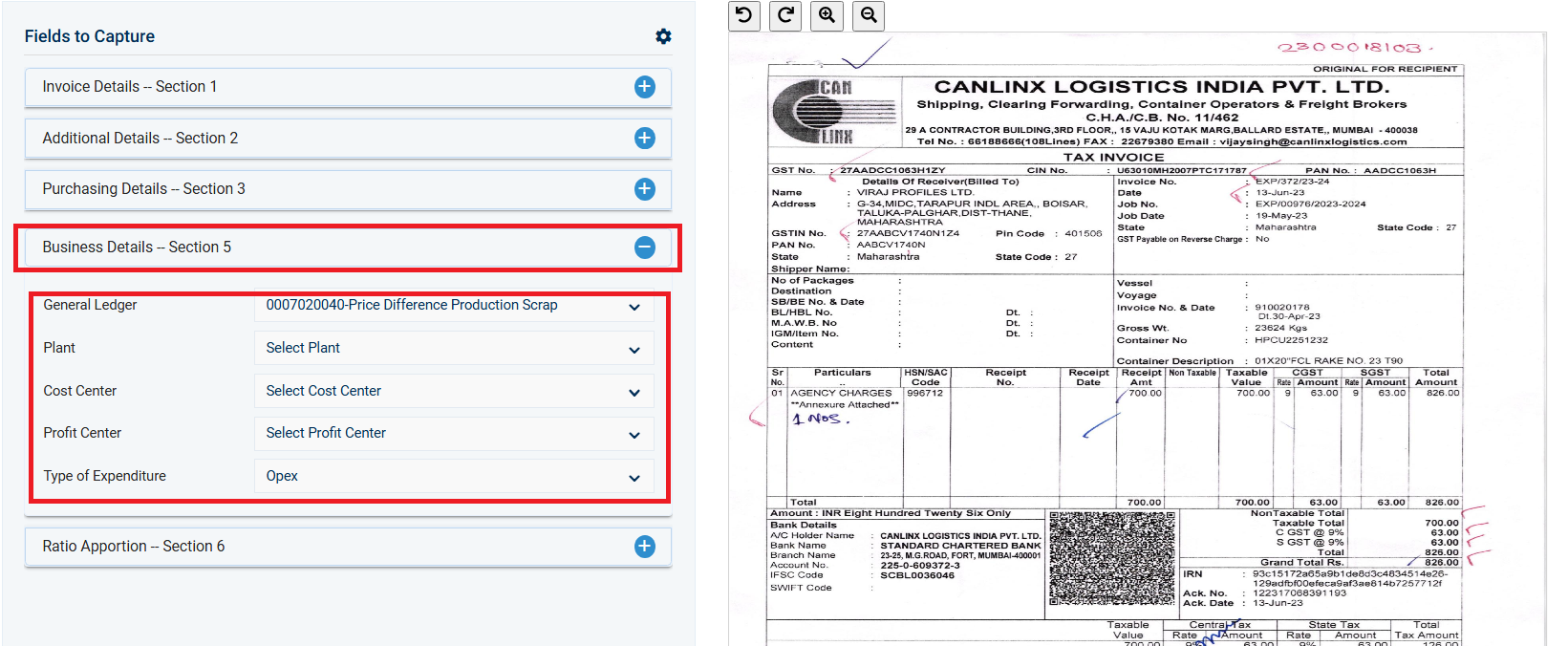Expand Purchasing Details Section 3 plus icon
Screen dimensions: 1568x646
tap(645, 189)
